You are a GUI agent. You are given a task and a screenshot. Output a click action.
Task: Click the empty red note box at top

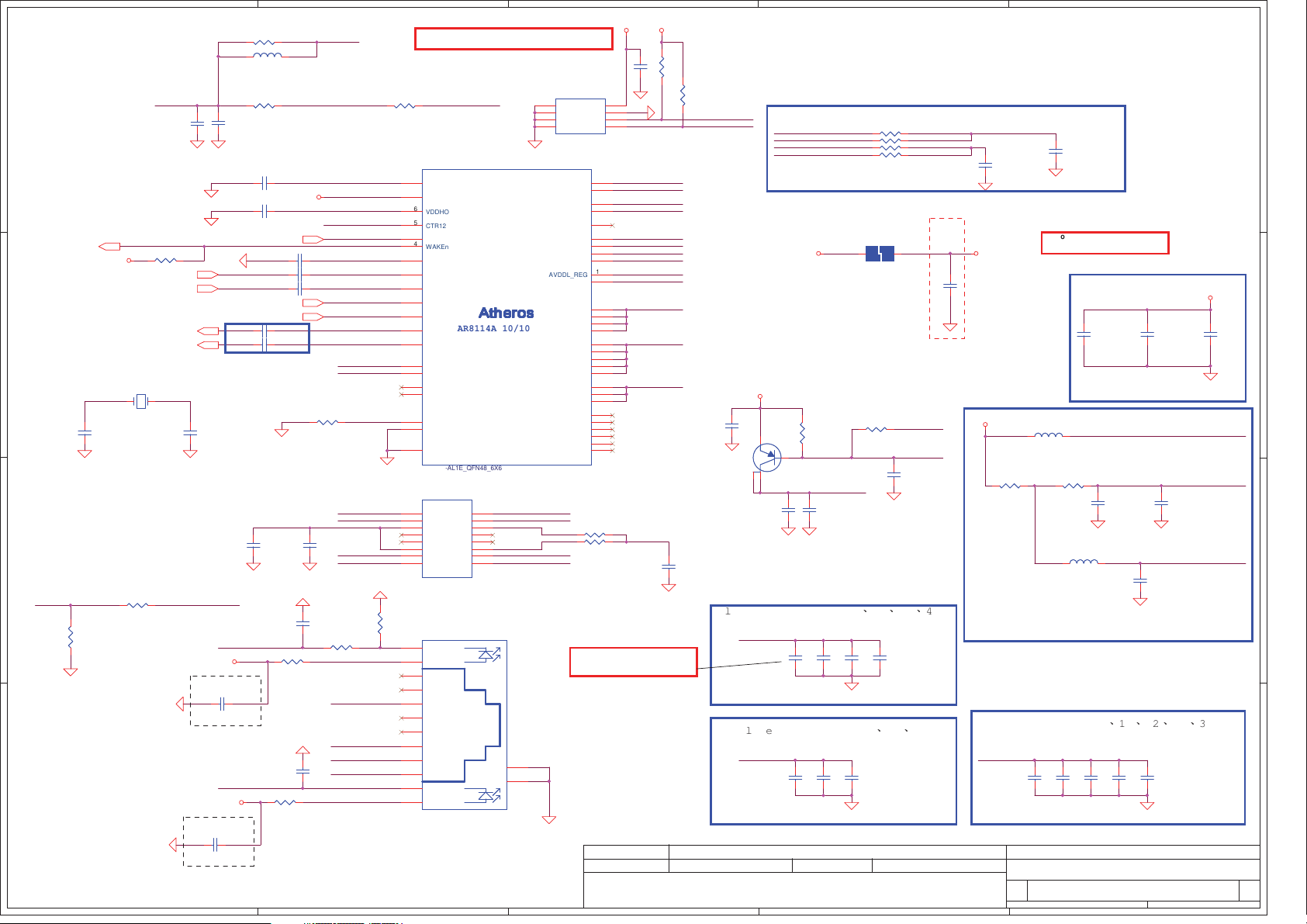pyautogui.click(x=513, y=39)
